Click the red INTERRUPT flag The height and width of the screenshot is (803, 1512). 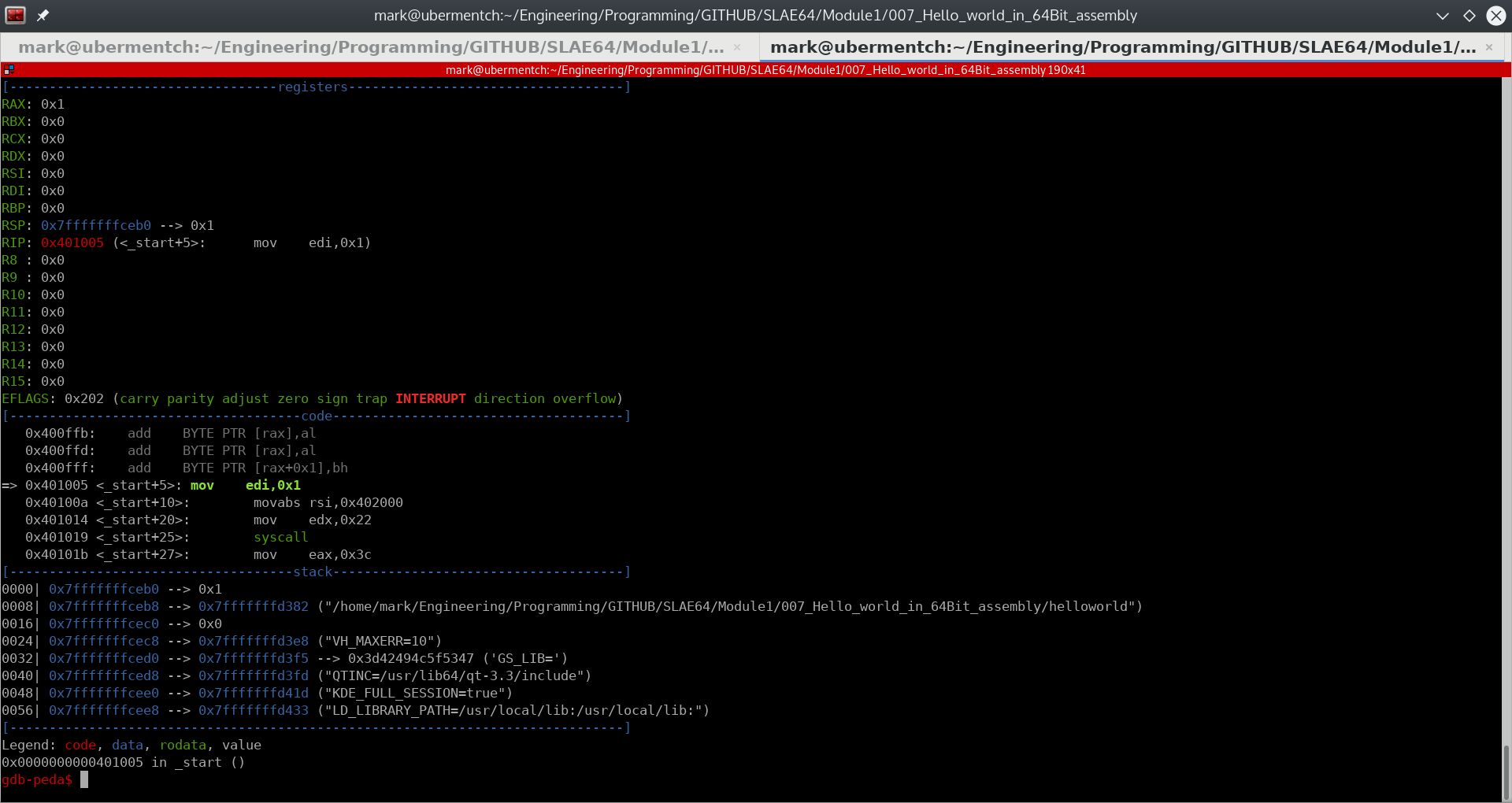coord(430,398)
